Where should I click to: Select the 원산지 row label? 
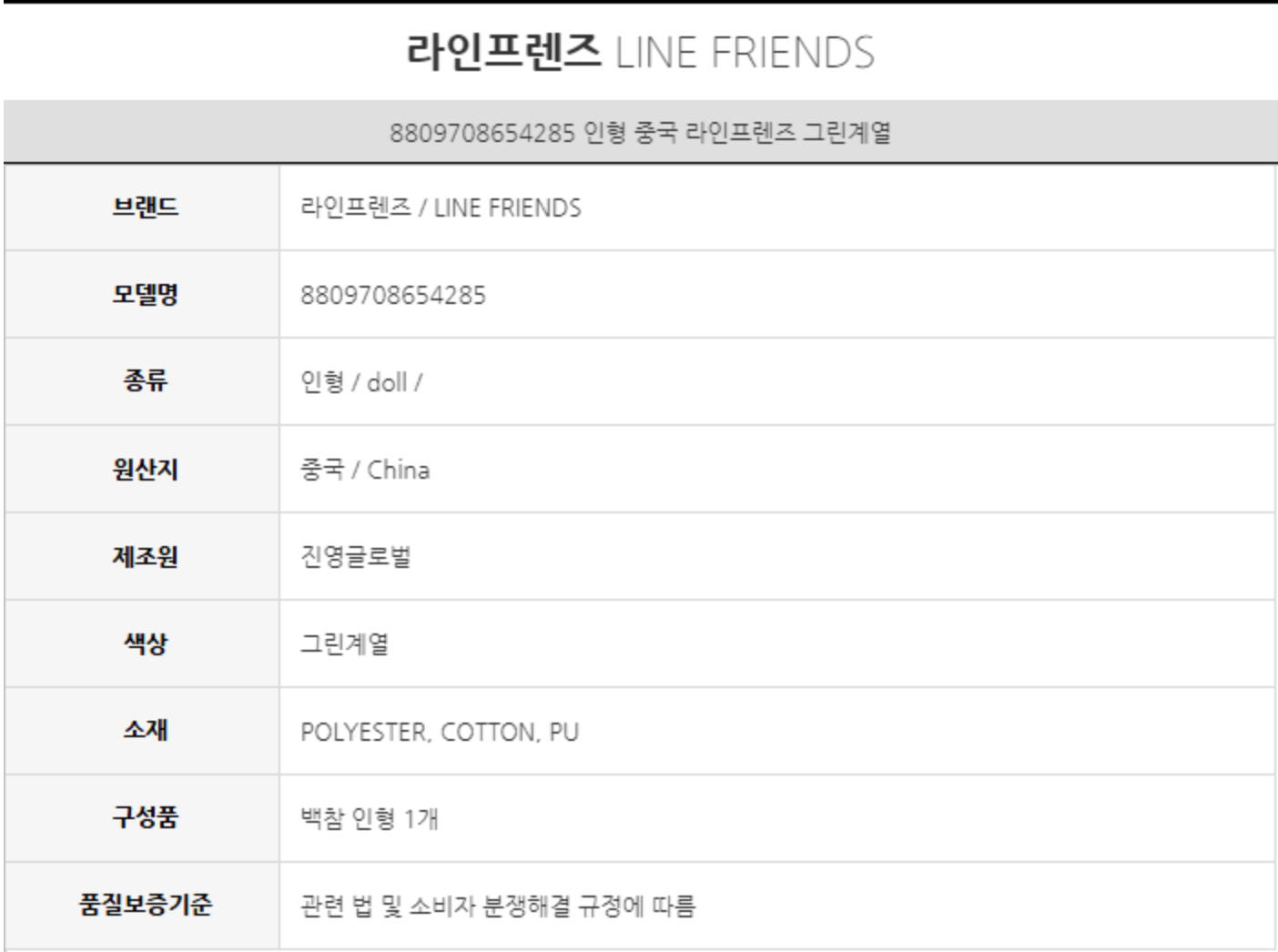[145, 470]
